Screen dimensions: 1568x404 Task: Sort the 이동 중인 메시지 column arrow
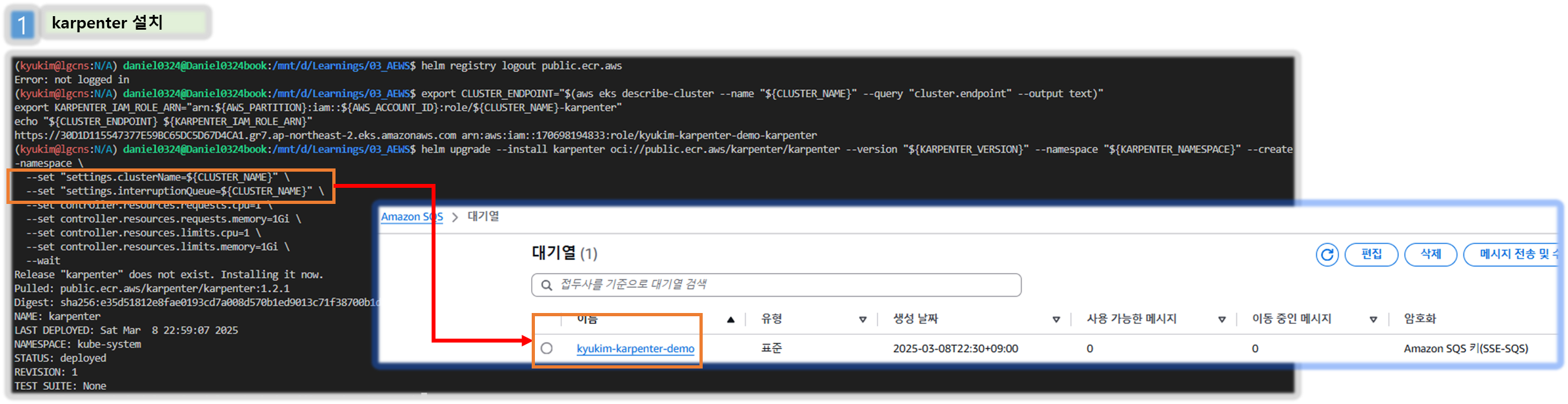(x=1373, y=319)
